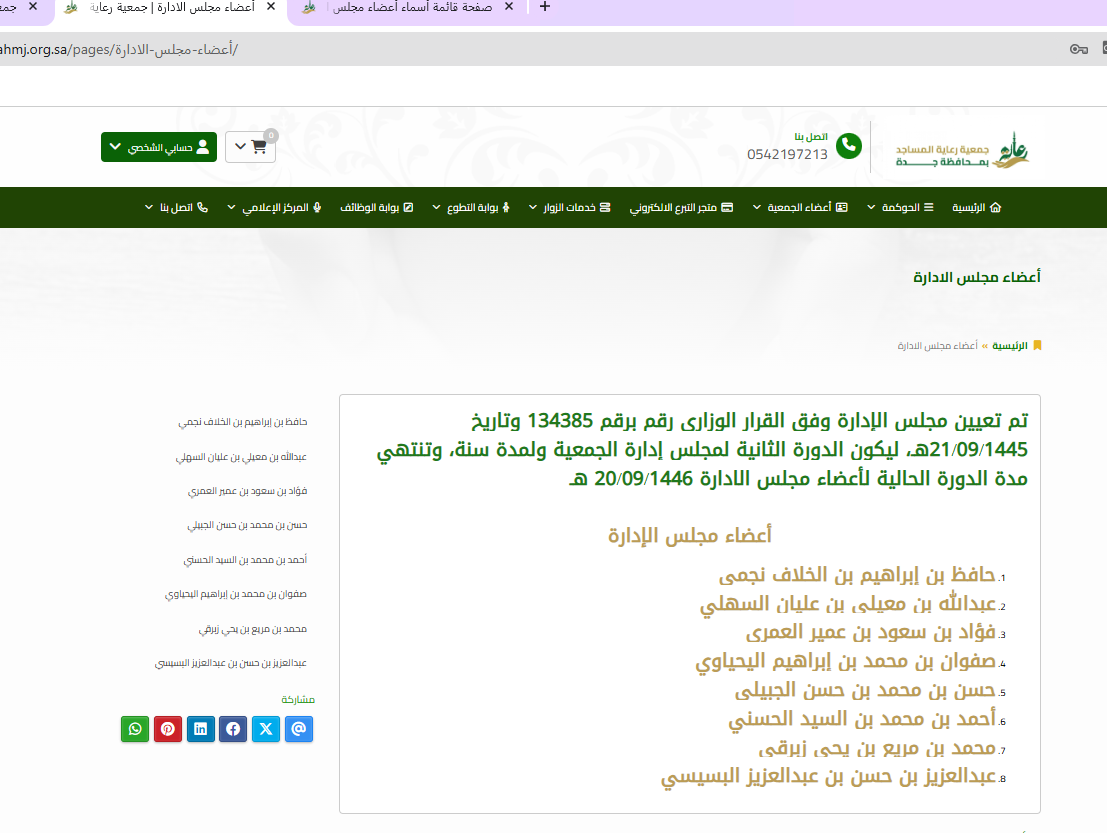Click الرئيسية breadcrumb link
The width and height of the screenshot is (1107, 833).
click(x=1009, y=346)
